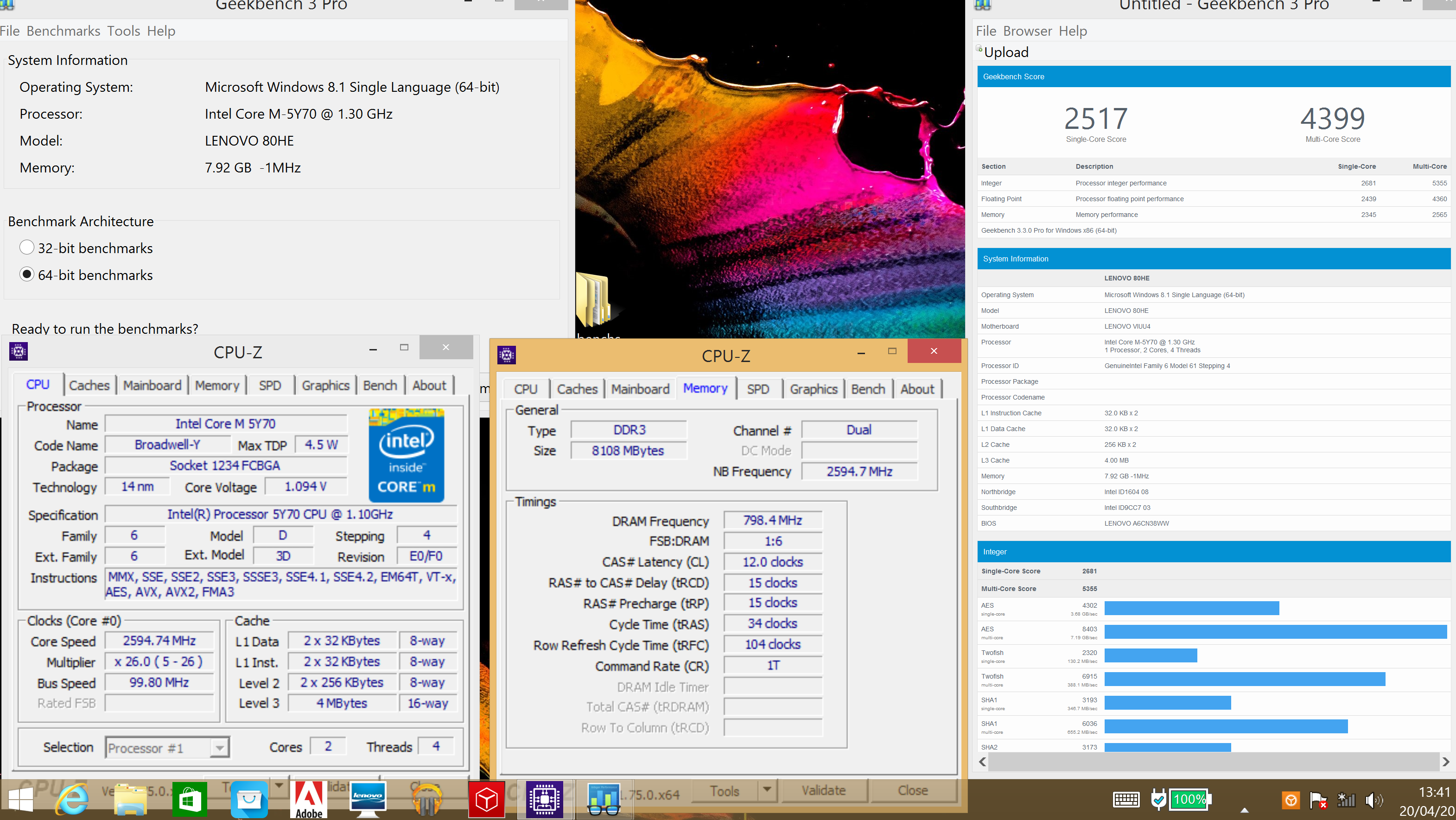Show hidden tray icons arrow

(1244, 809)
